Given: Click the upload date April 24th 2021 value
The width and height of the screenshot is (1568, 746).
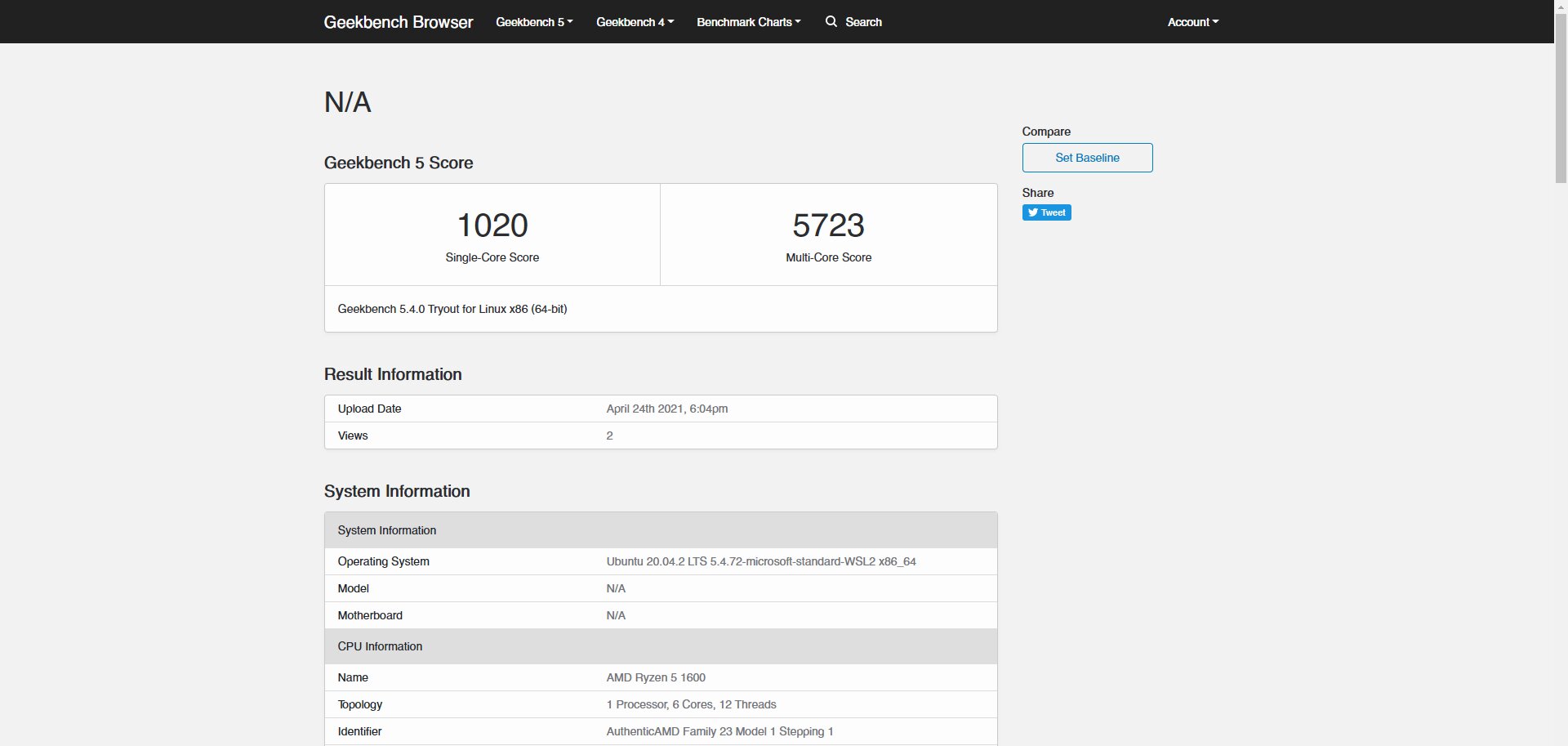Looking at the screenshot, I should point(667,409).
